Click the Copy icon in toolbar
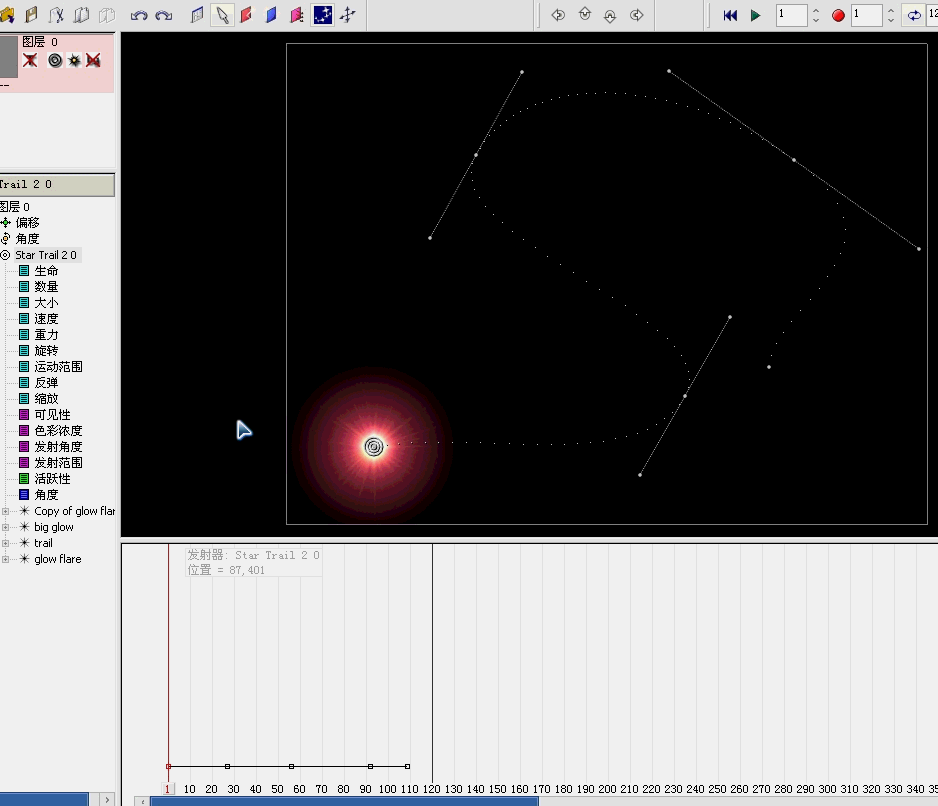938x806 pixels. click(81, 14)
